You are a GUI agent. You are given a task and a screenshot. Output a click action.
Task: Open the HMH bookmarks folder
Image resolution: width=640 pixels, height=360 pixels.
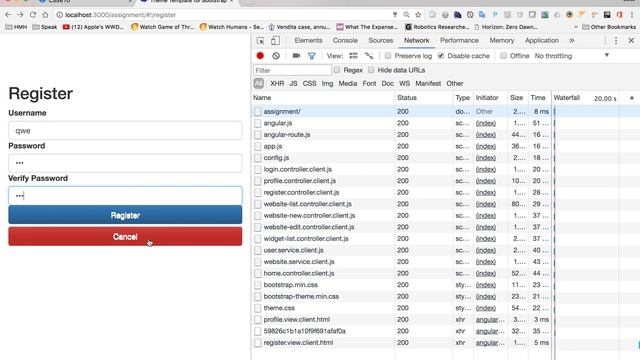click(16, 27)
